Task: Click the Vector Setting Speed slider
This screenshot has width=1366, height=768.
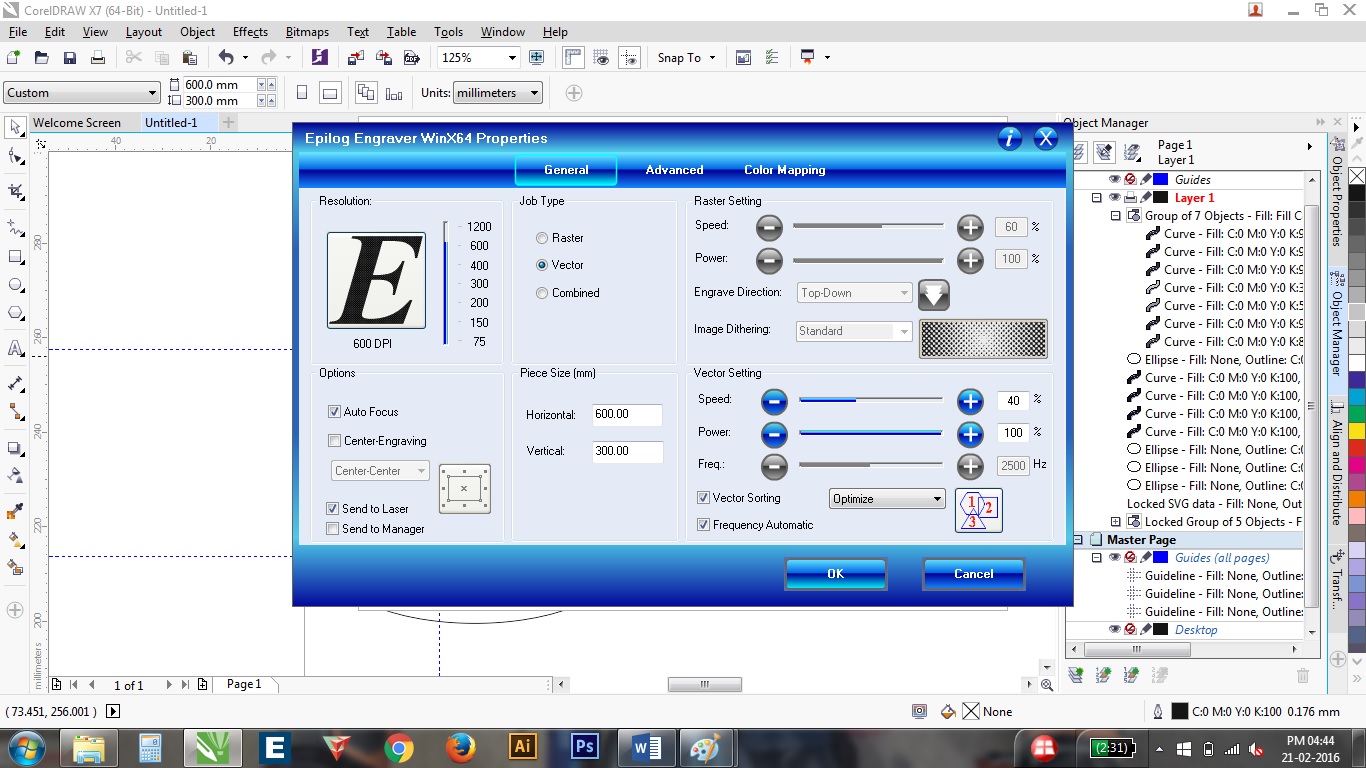Action: coord(870,399)
